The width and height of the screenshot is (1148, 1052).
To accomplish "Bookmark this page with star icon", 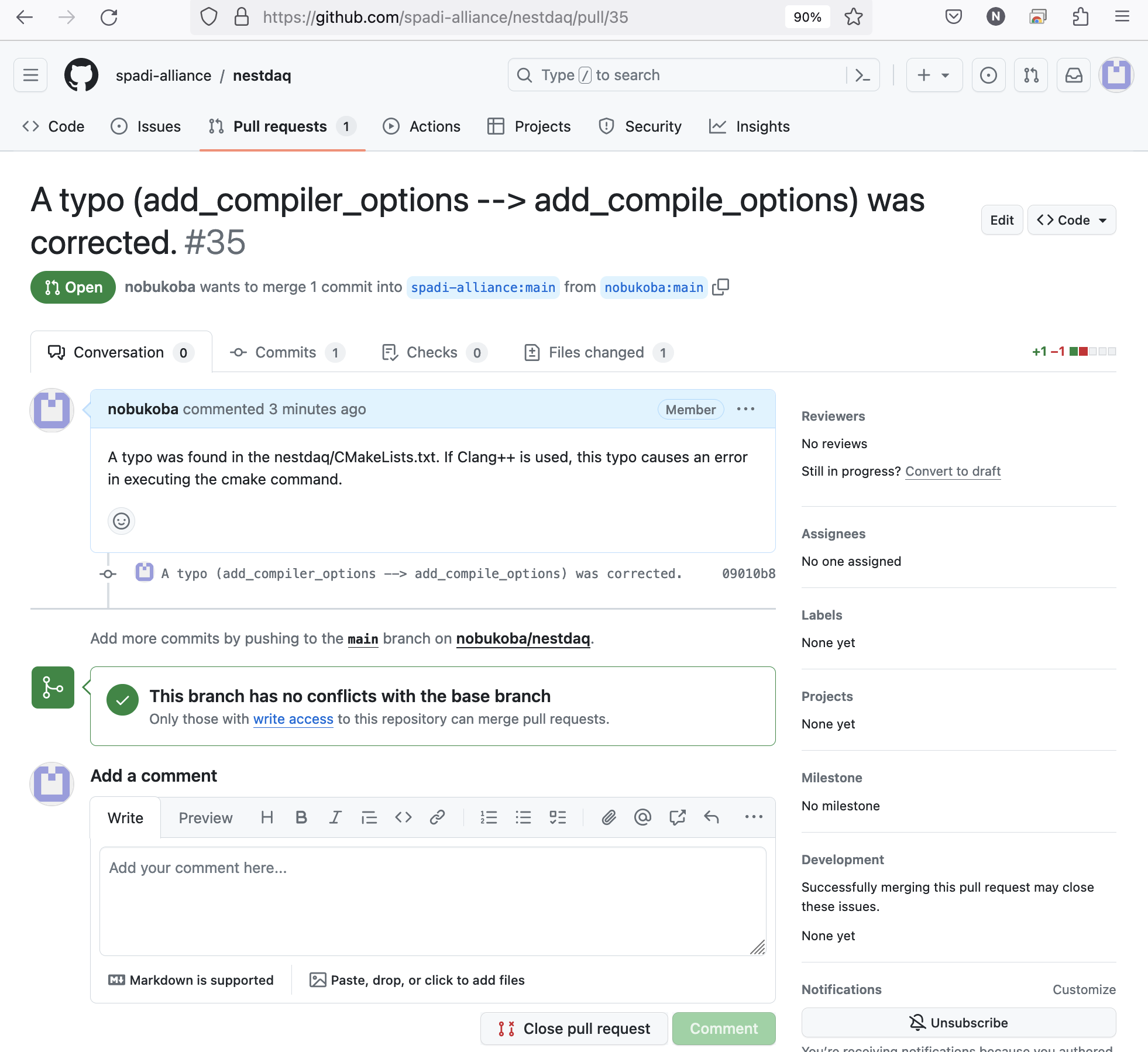I will tap(853, 17).
